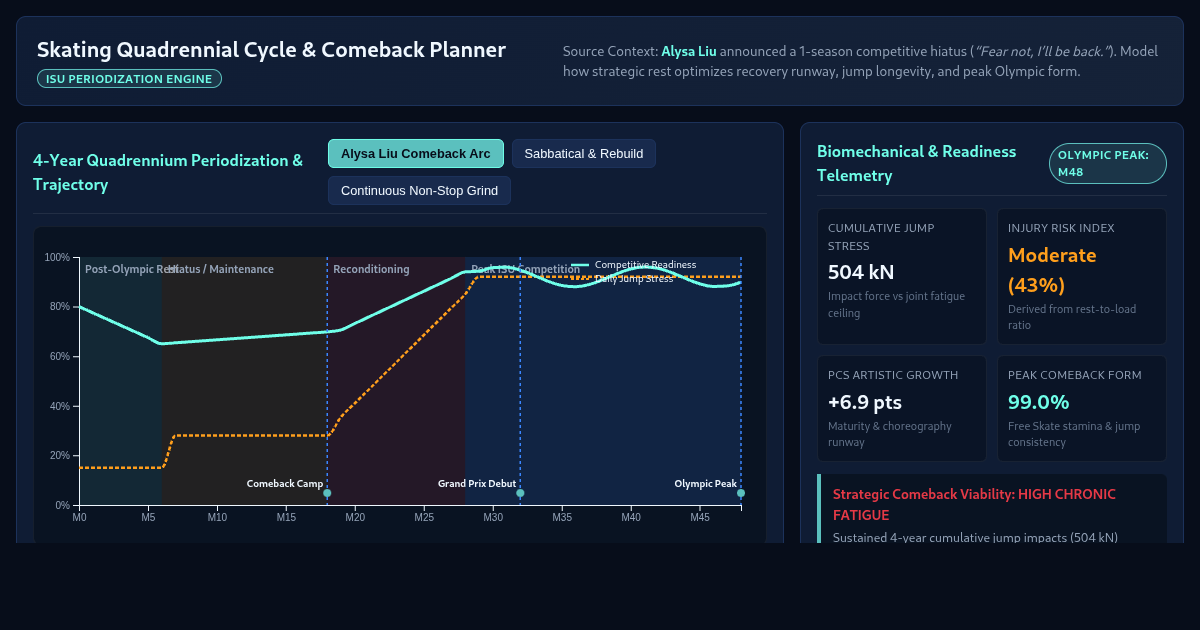Click the ISU Periodization Engine badge
Image resolution: width=1200 pixels, height=630 pixels.
(x=129, y=79)
